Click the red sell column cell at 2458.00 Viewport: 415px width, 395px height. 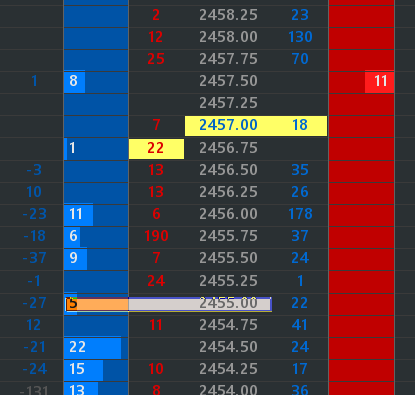pos(362,38)
